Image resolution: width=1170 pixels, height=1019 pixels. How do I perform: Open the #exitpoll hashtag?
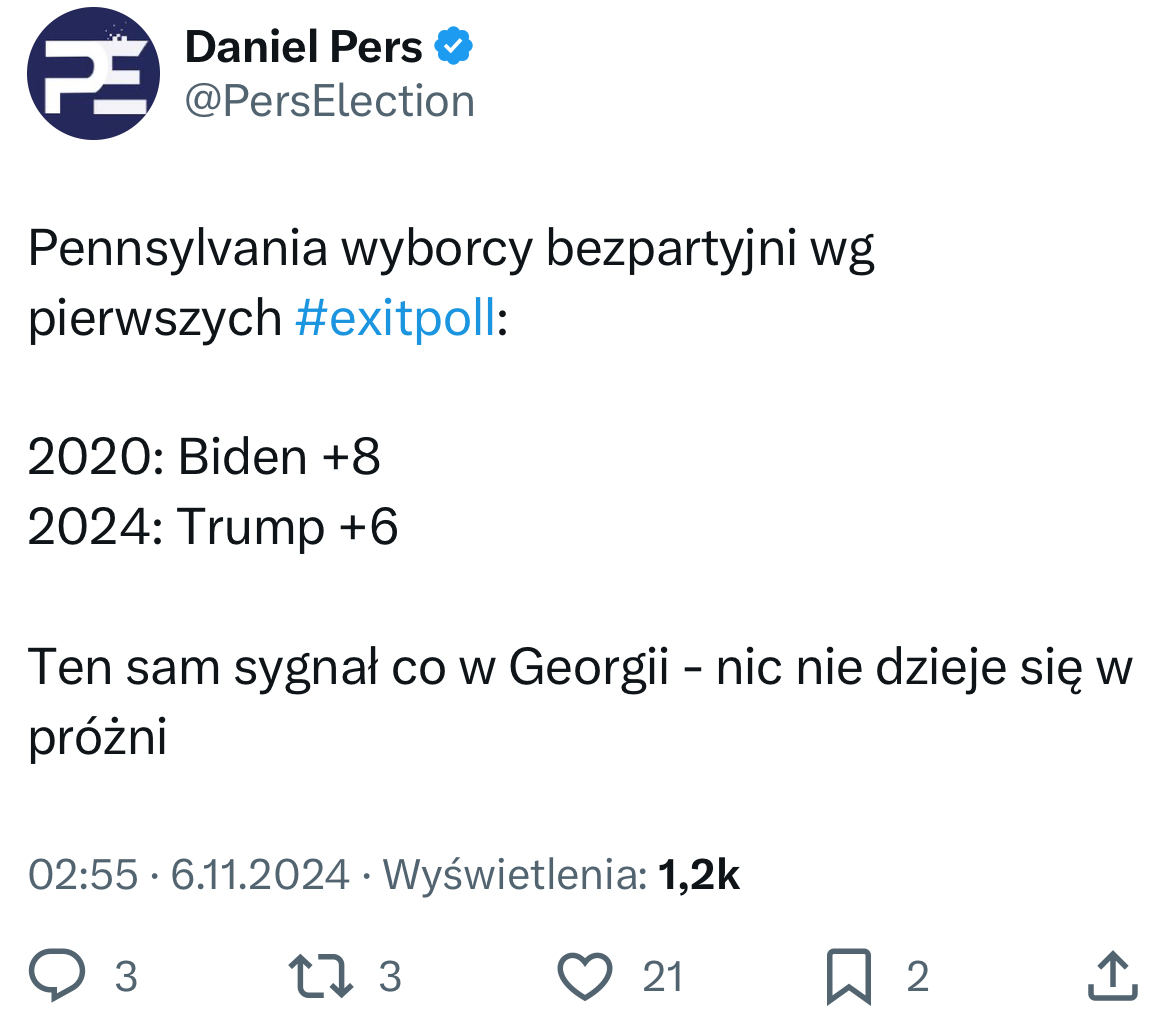(x=396, y=318)
